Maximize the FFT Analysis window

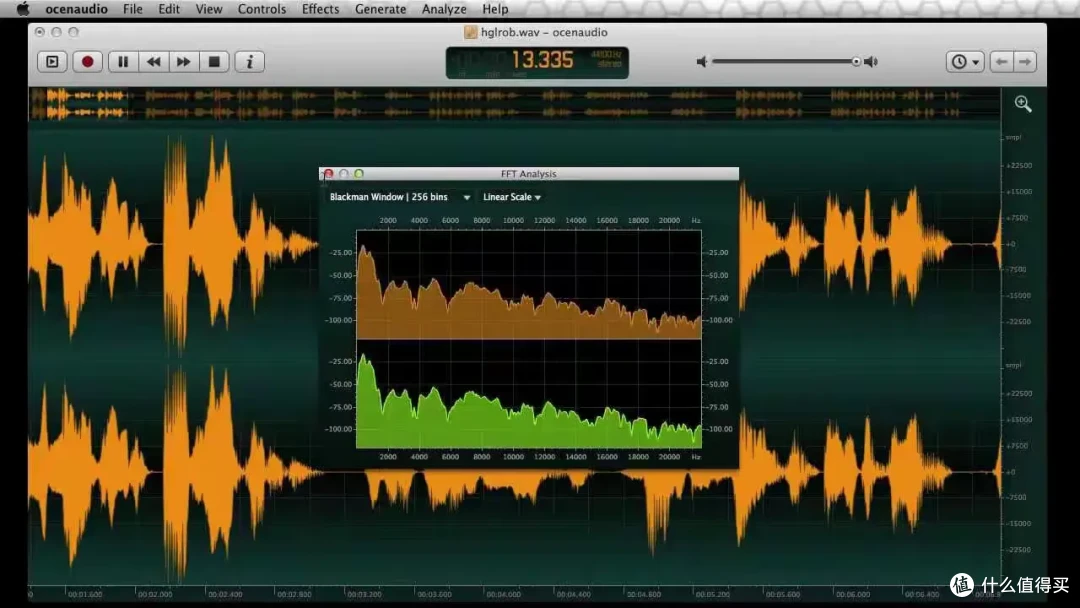pyautogui.click(x=359, y=174)
